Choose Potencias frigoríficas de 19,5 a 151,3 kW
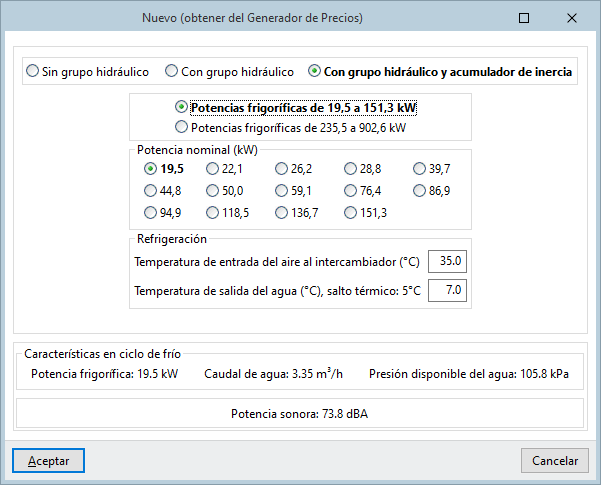This screenshot has height=485, width=601. pos(181,107)
